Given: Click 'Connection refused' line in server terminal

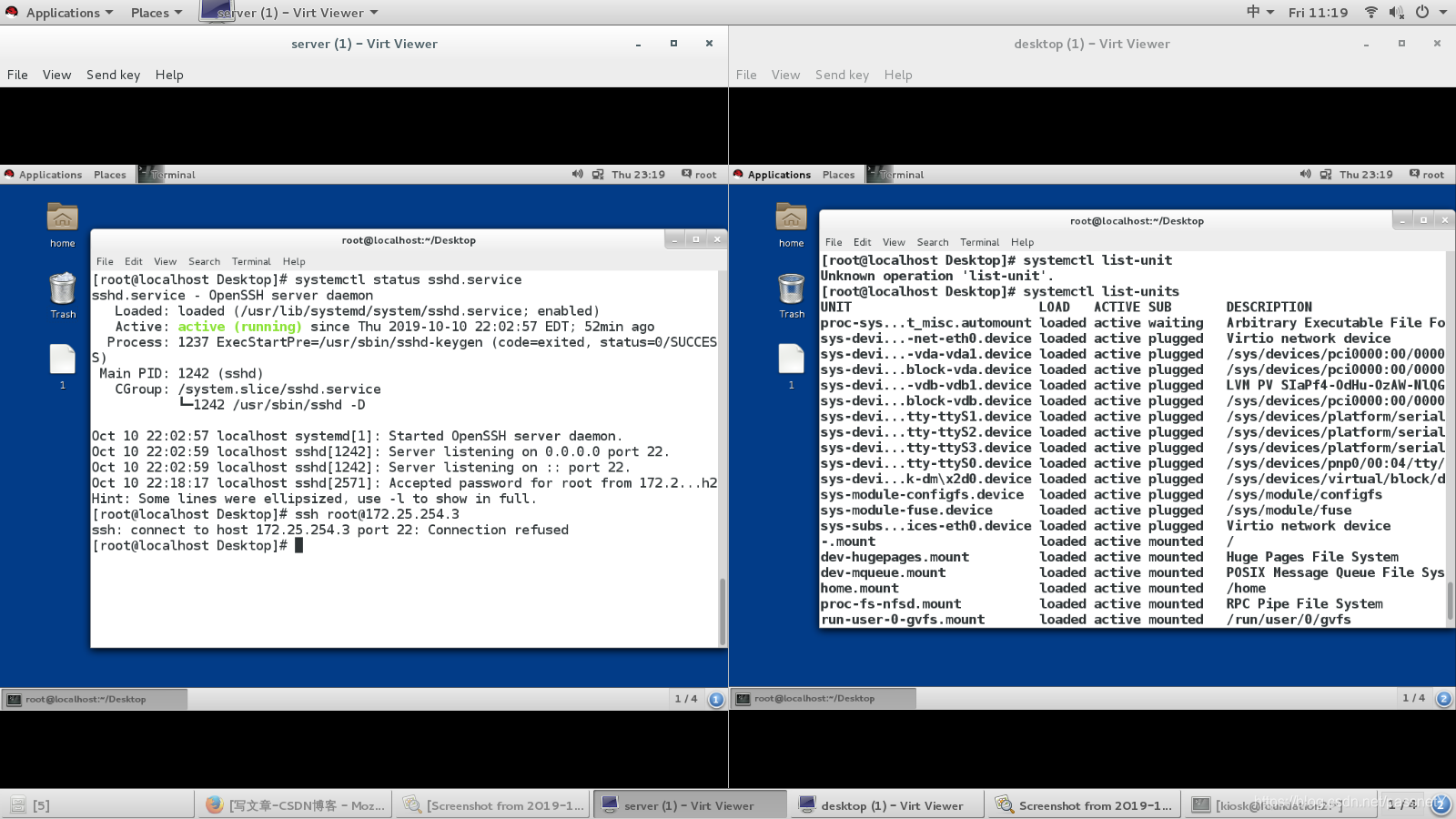Looking at the screenshot, I should 329,530.
